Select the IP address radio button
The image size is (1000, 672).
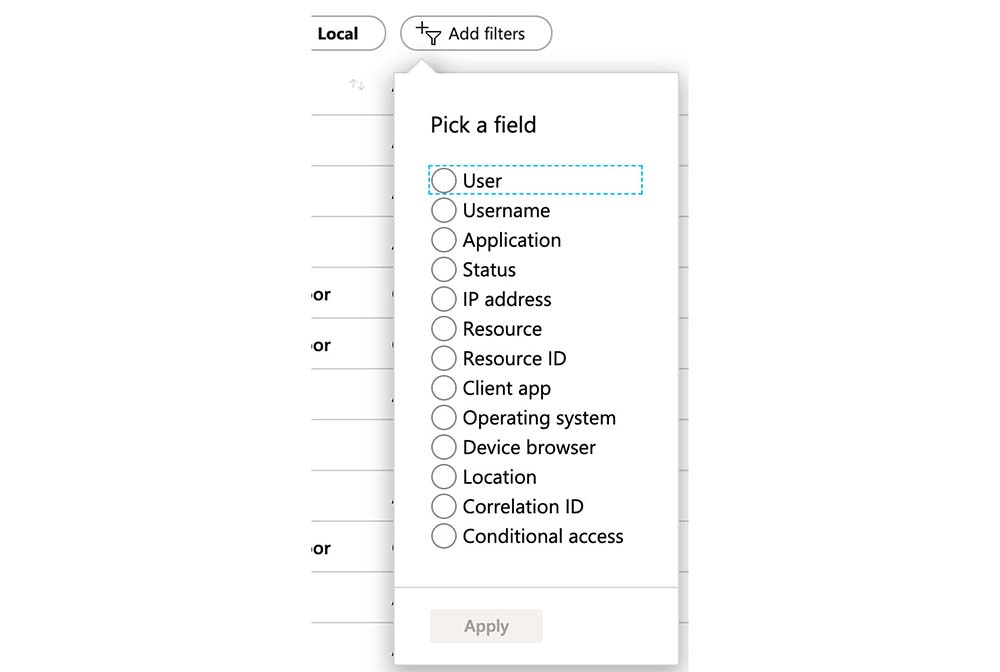[x=444, y=299]
